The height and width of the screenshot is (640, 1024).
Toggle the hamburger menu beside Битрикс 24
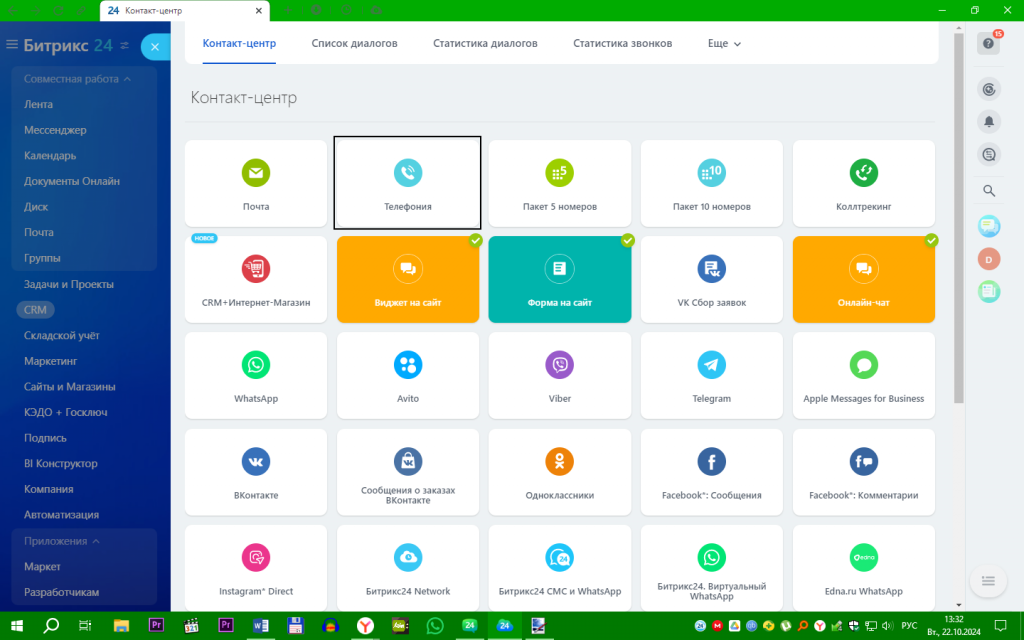(12, 44)
